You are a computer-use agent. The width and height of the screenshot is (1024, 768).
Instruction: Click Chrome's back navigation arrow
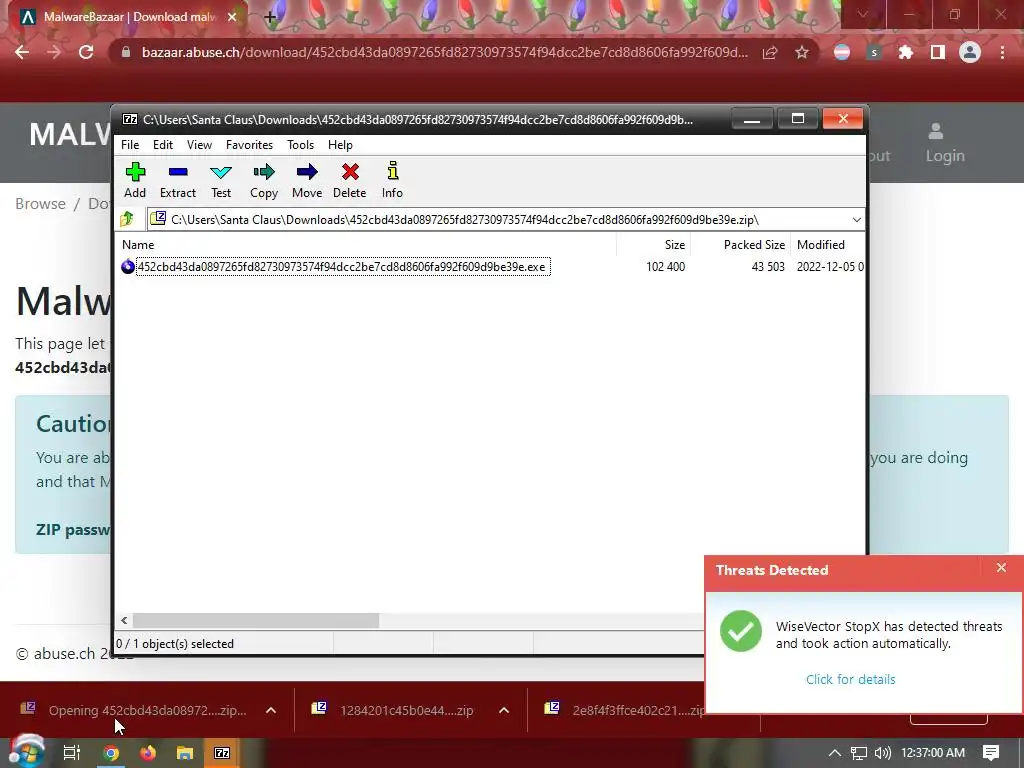click(x=22, y=52)
